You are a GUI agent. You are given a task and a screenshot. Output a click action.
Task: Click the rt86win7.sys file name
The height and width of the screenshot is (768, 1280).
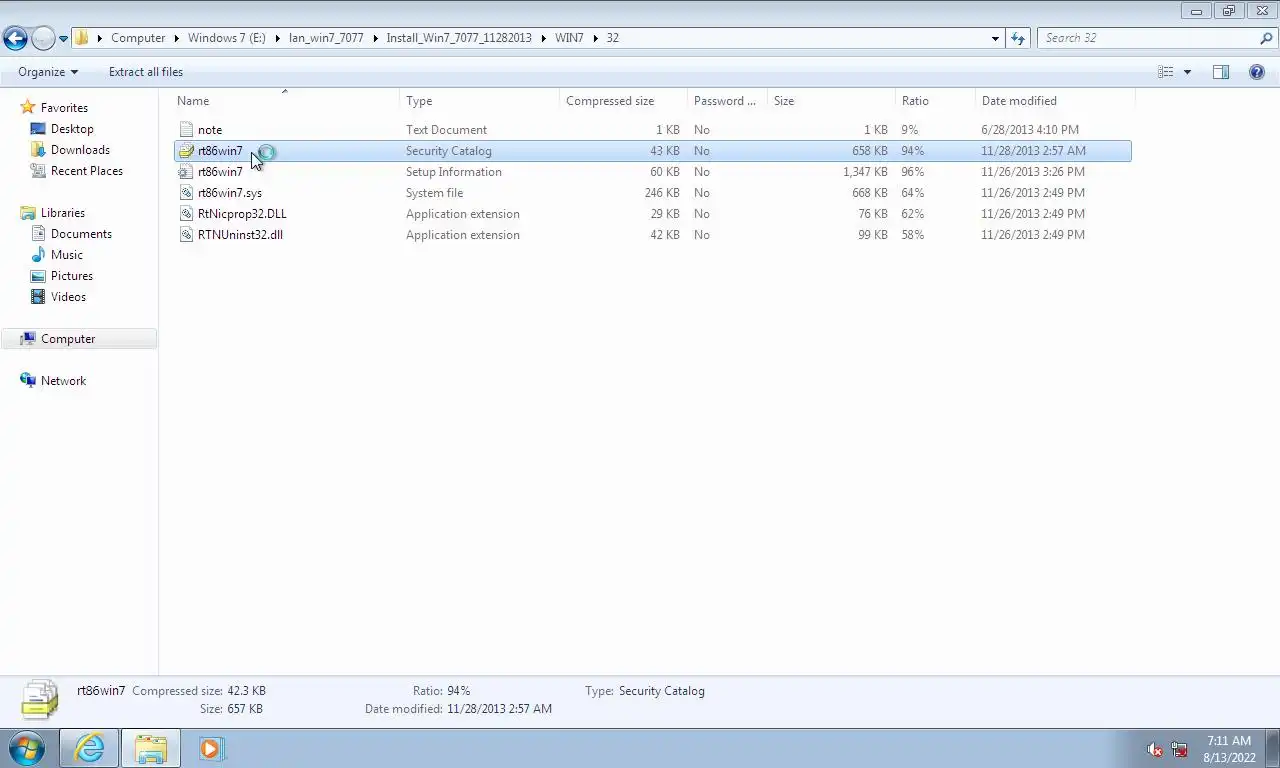coord(230,193)
